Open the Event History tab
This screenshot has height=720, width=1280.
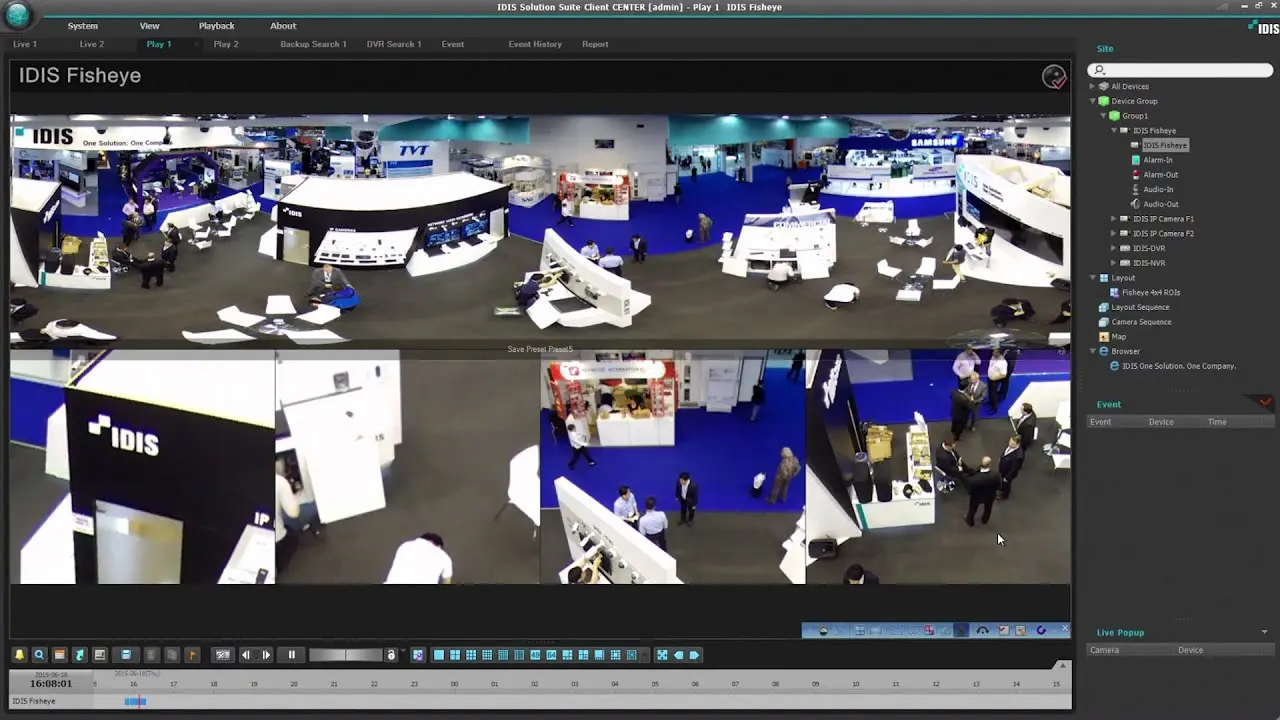click(535, 44)
